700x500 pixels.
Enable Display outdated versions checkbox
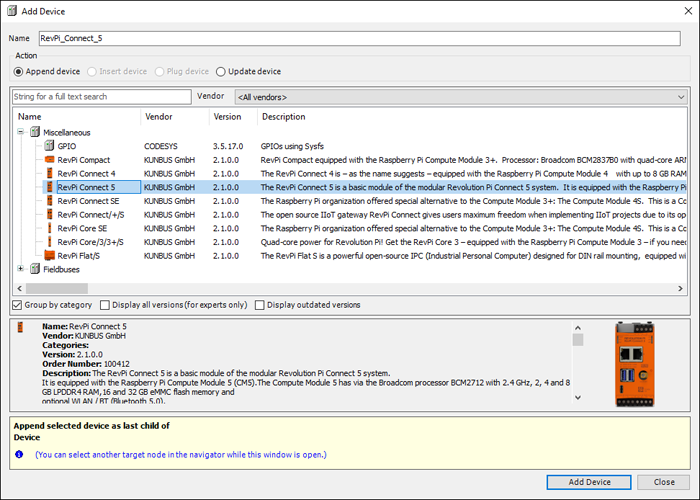tap(260, 305)
